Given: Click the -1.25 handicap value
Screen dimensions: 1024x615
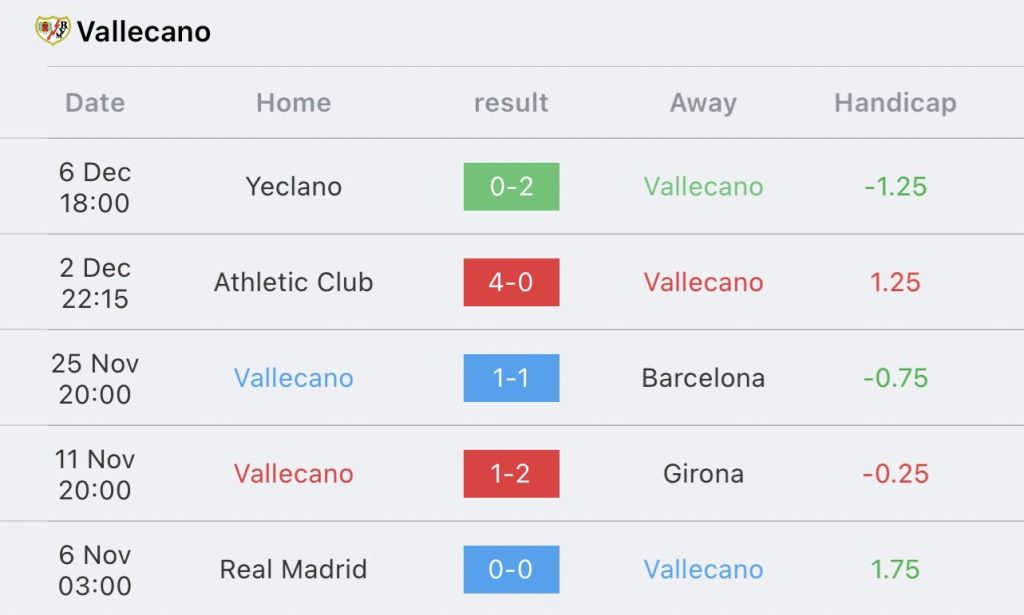Looking at the screenshot, I should coord(895,187).
